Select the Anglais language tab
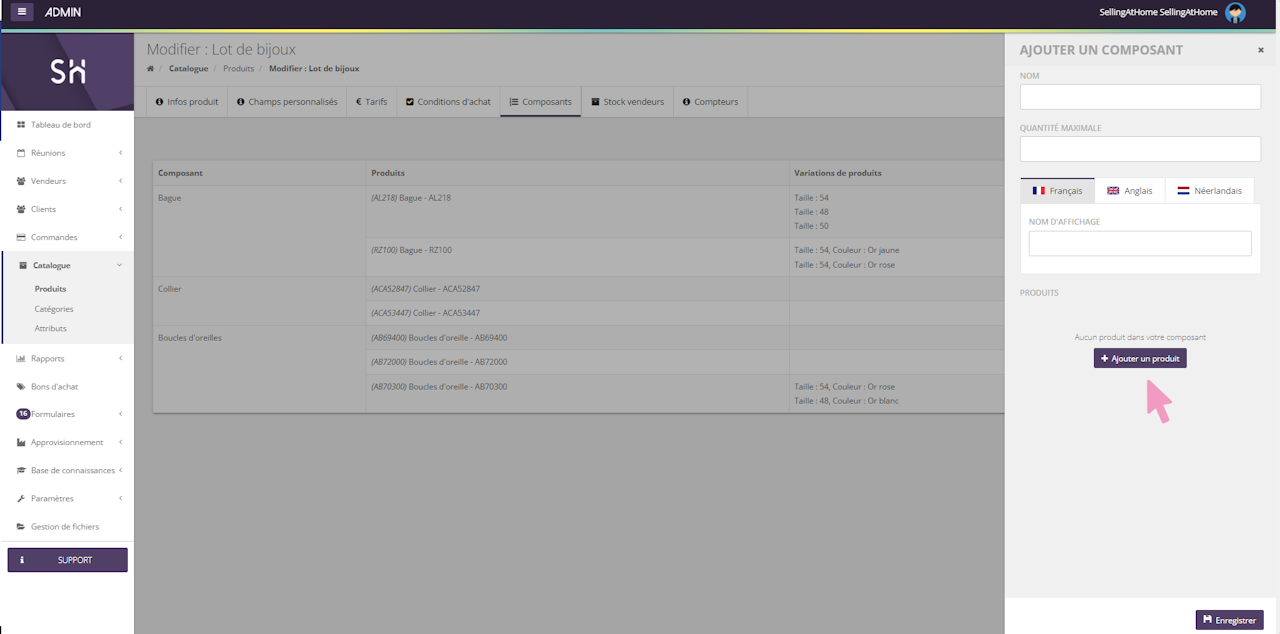The image size is (1280, 634). point(1129,191)
